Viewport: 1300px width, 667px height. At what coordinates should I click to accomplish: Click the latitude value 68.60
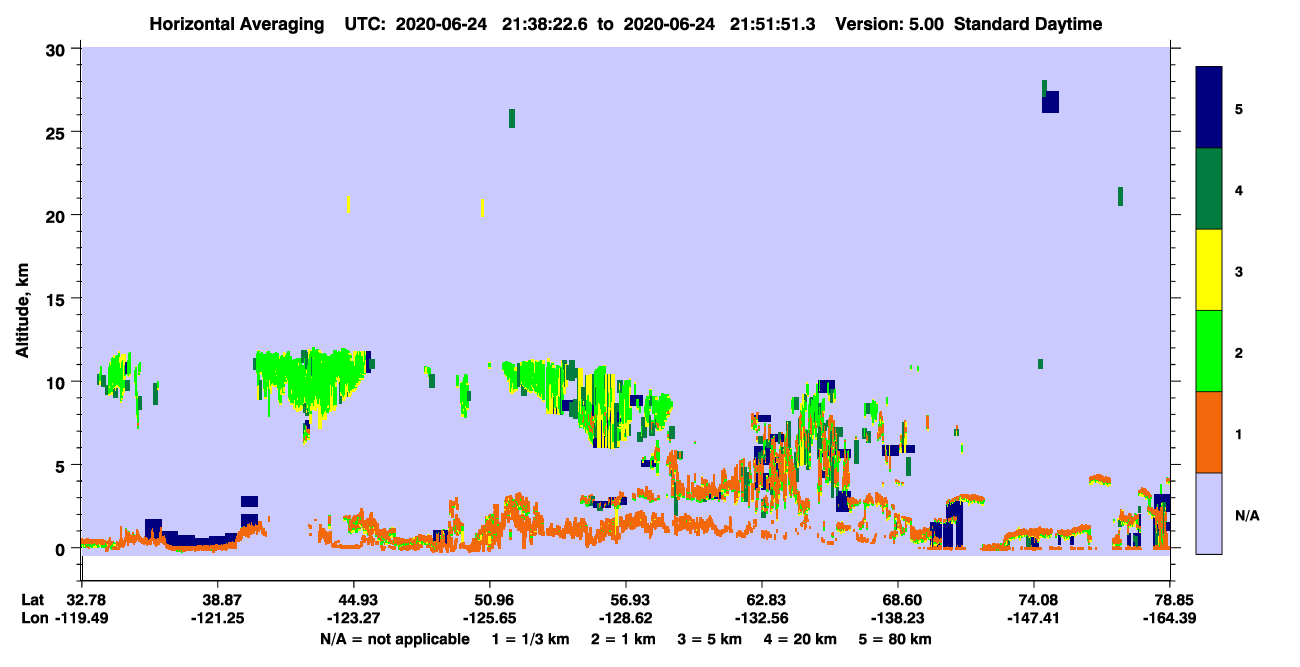pyautogui.click(x=898, y=600)
